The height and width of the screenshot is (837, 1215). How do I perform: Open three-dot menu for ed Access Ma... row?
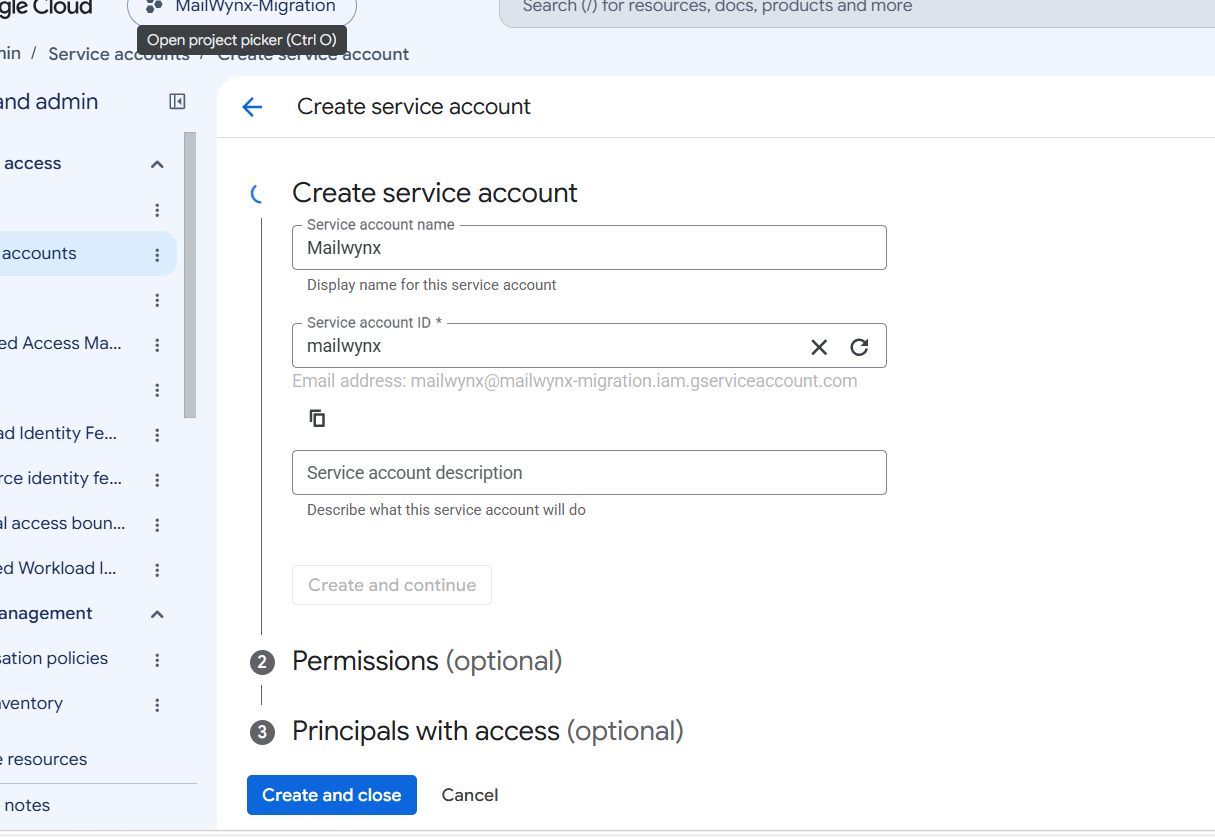(157, 345)
